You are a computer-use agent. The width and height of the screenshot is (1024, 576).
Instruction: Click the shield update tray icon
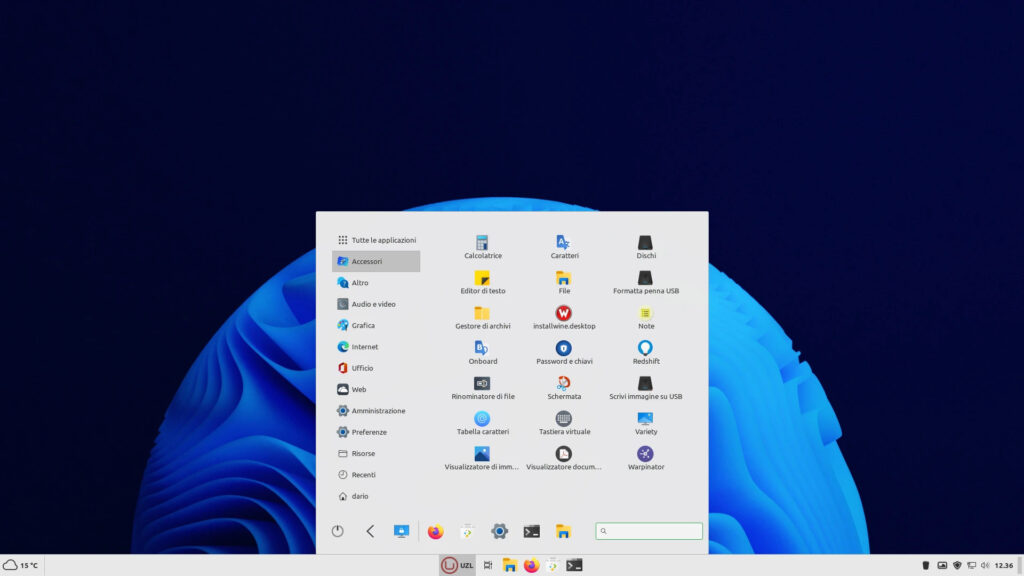point(957,566)
